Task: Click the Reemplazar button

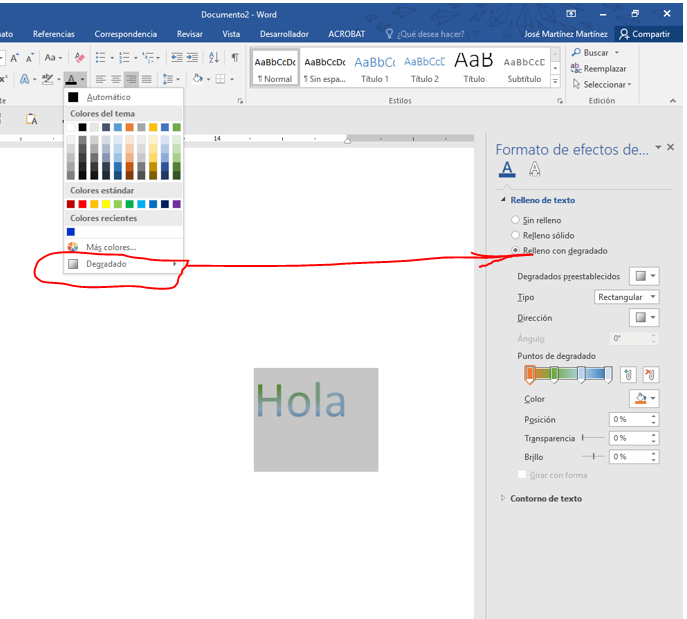Action: click(x=598, y=69)
